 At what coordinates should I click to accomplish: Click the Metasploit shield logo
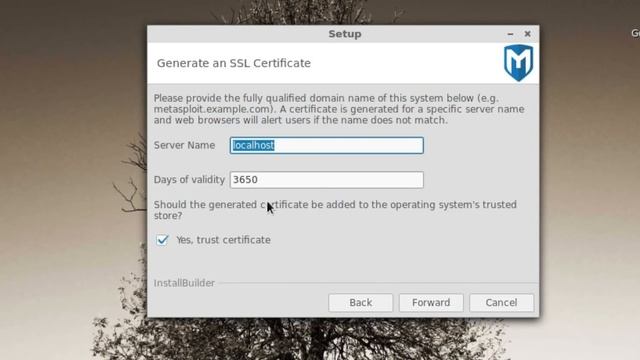click(518, 63)
